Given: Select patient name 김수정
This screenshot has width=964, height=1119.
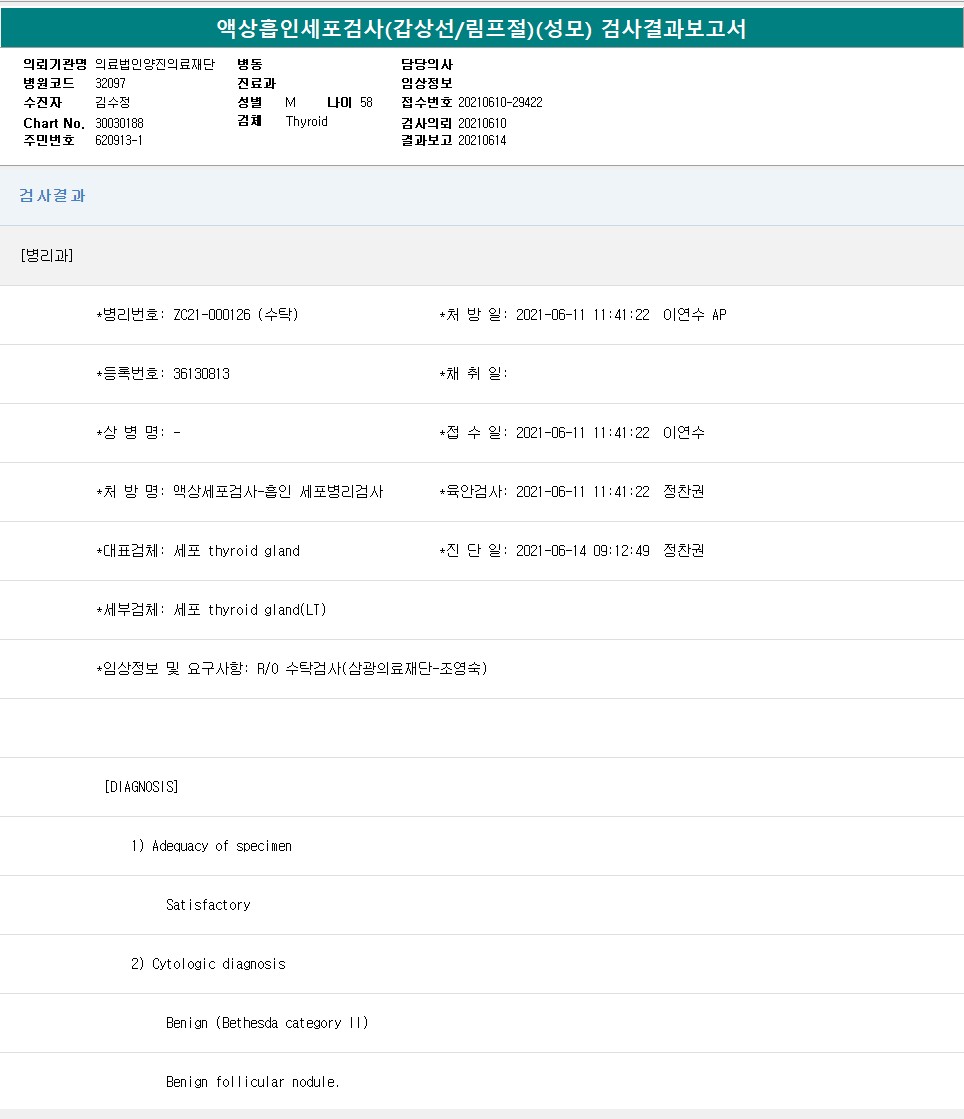Looking at the screenshot, I should [113, 103].
